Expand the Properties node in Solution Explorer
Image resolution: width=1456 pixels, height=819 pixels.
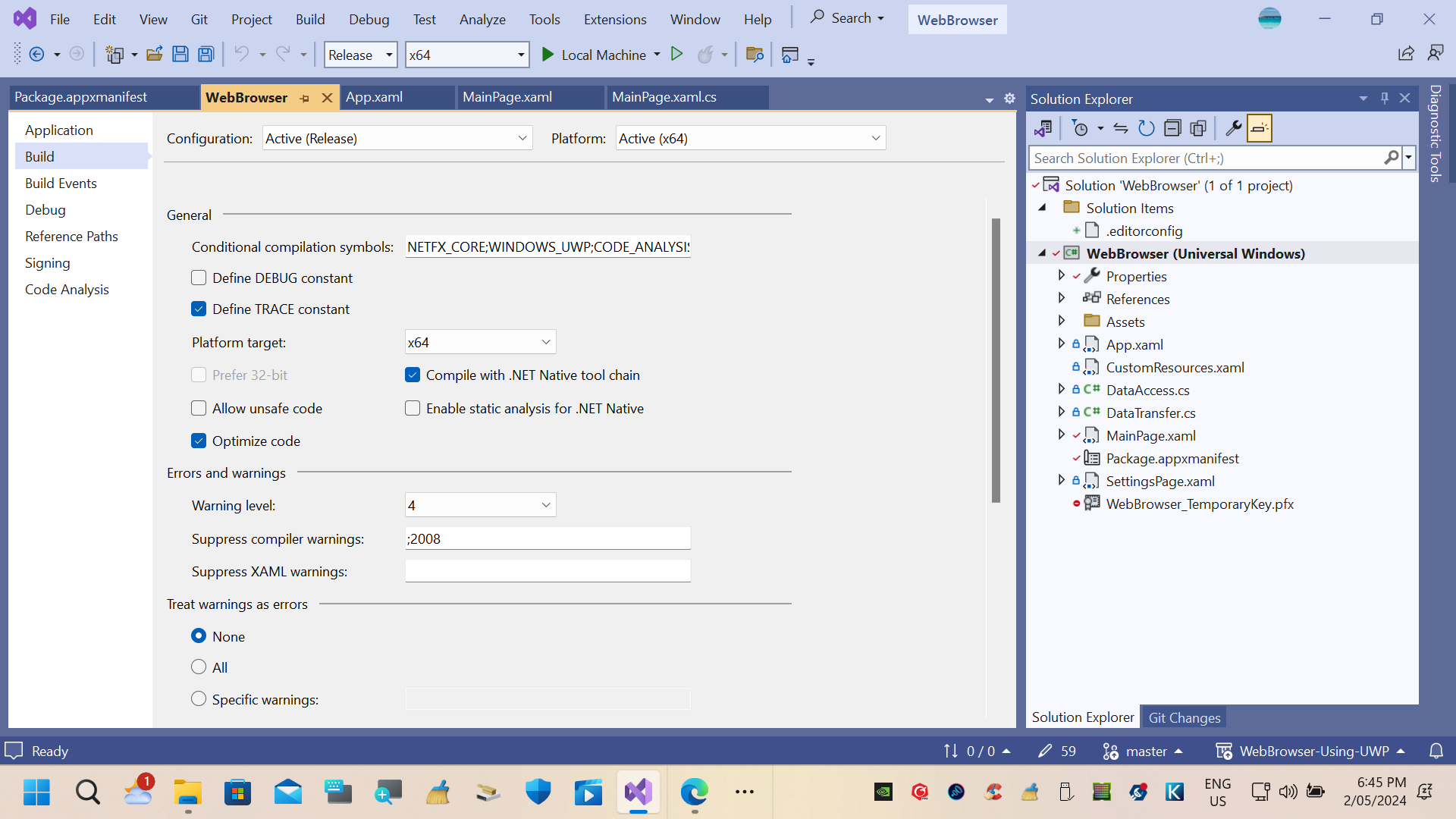pyautogui.click(x=1062, y=275)
